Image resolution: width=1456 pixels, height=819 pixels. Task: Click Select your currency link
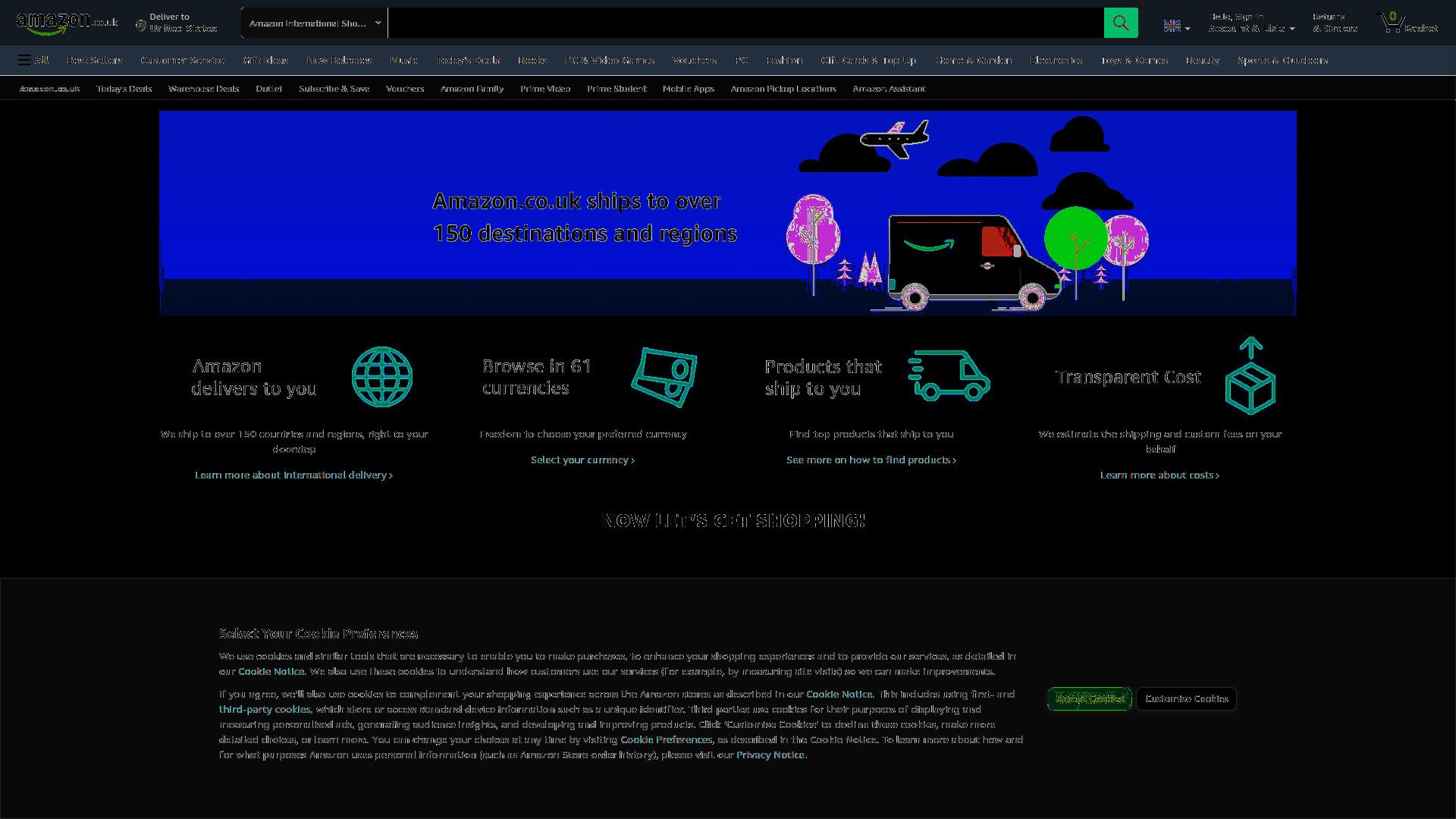coord(582,460)
